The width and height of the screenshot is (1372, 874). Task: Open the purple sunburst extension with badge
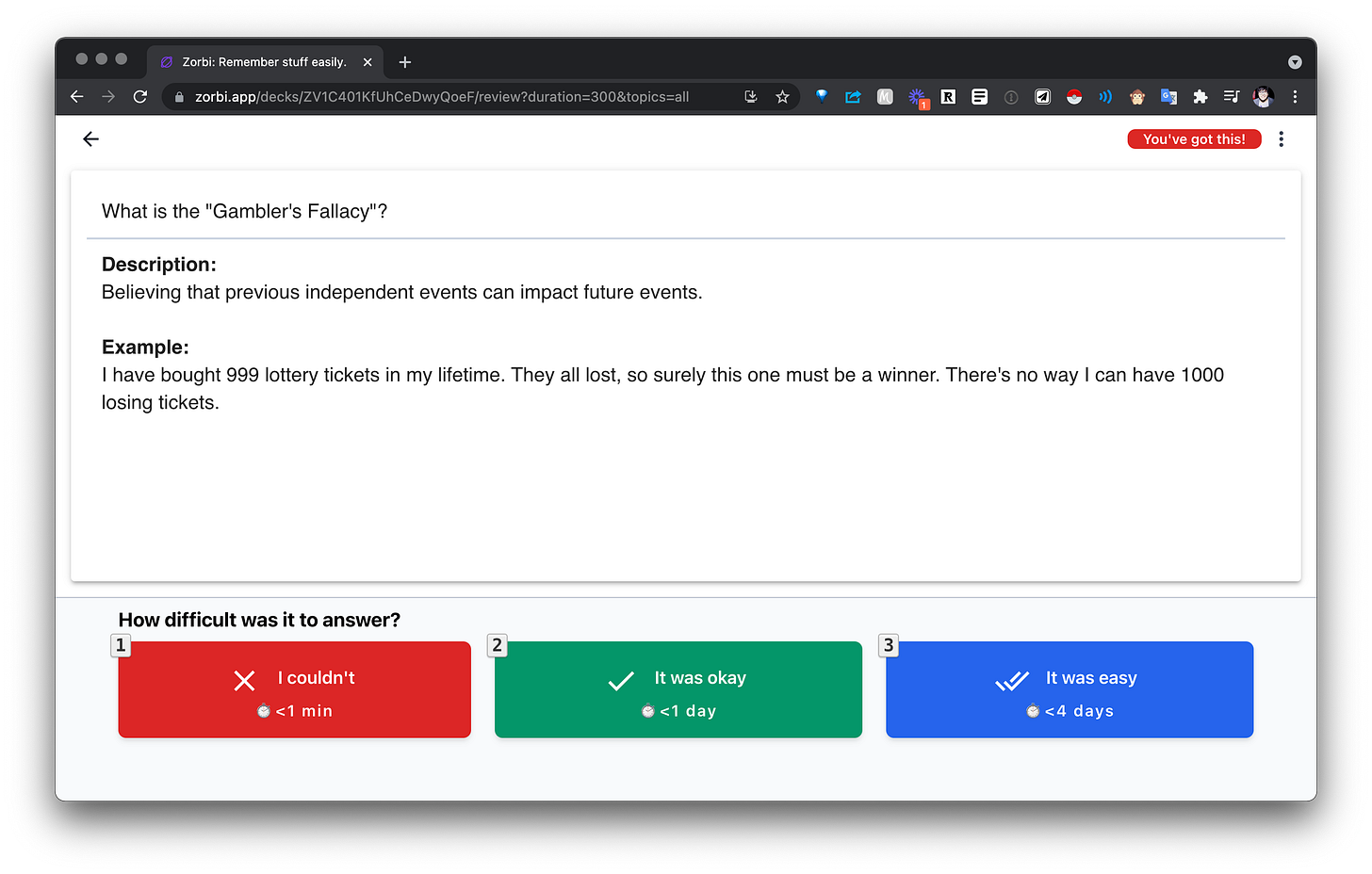click(x=917, y=98)
